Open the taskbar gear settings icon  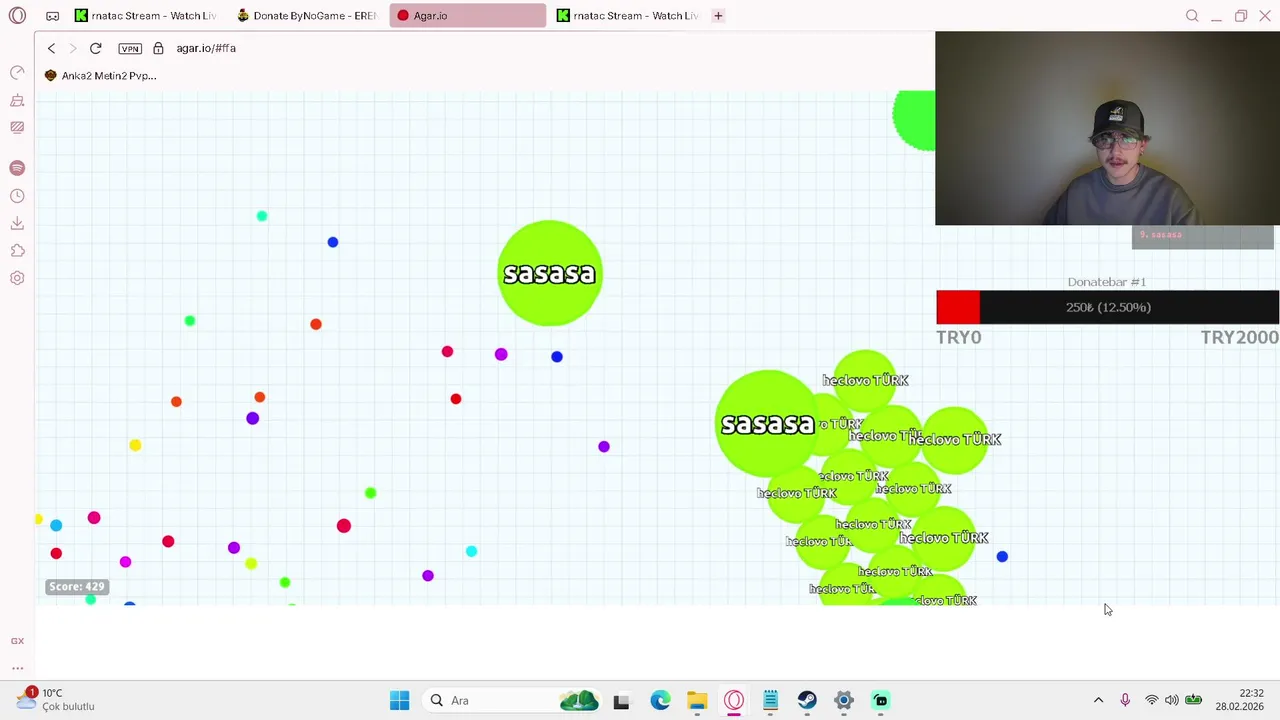coord(844,700)
